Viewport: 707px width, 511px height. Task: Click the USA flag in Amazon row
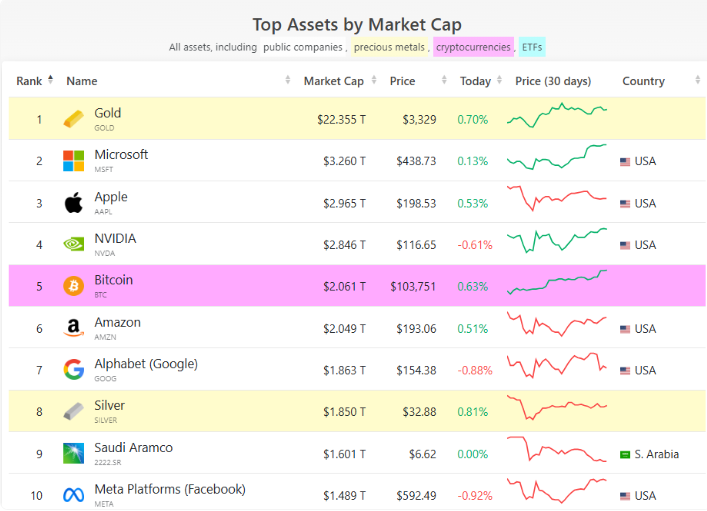(x=625, y=329)
